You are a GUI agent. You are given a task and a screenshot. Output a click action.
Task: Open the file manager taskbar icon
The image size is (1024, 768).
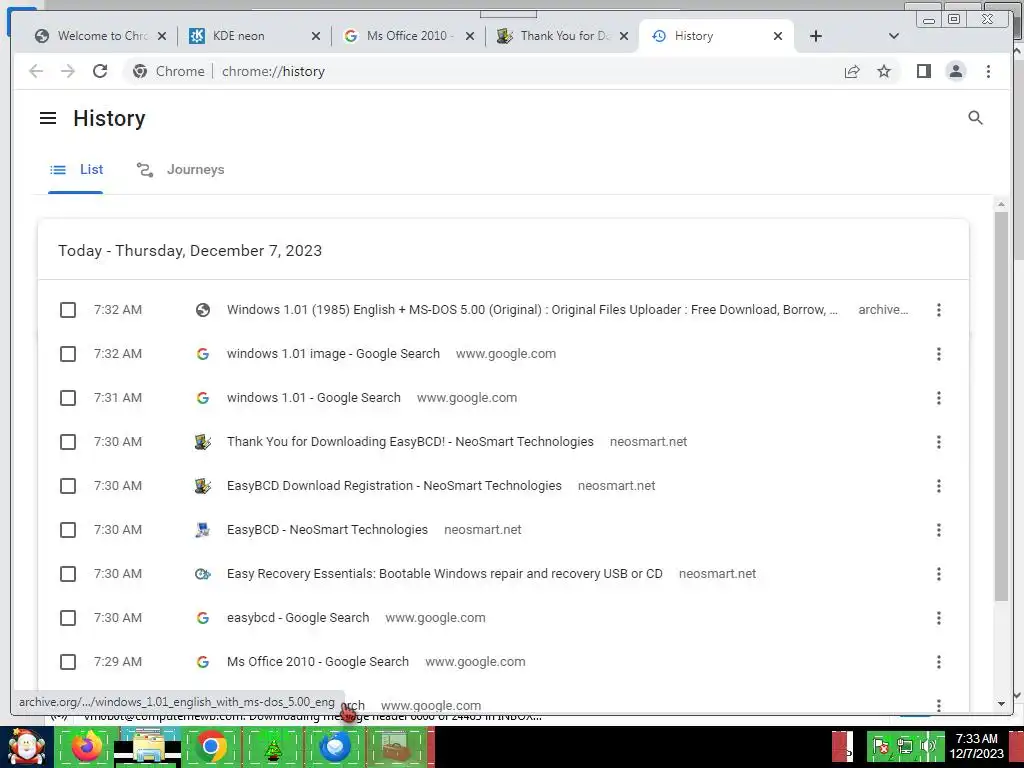point(149,747)
